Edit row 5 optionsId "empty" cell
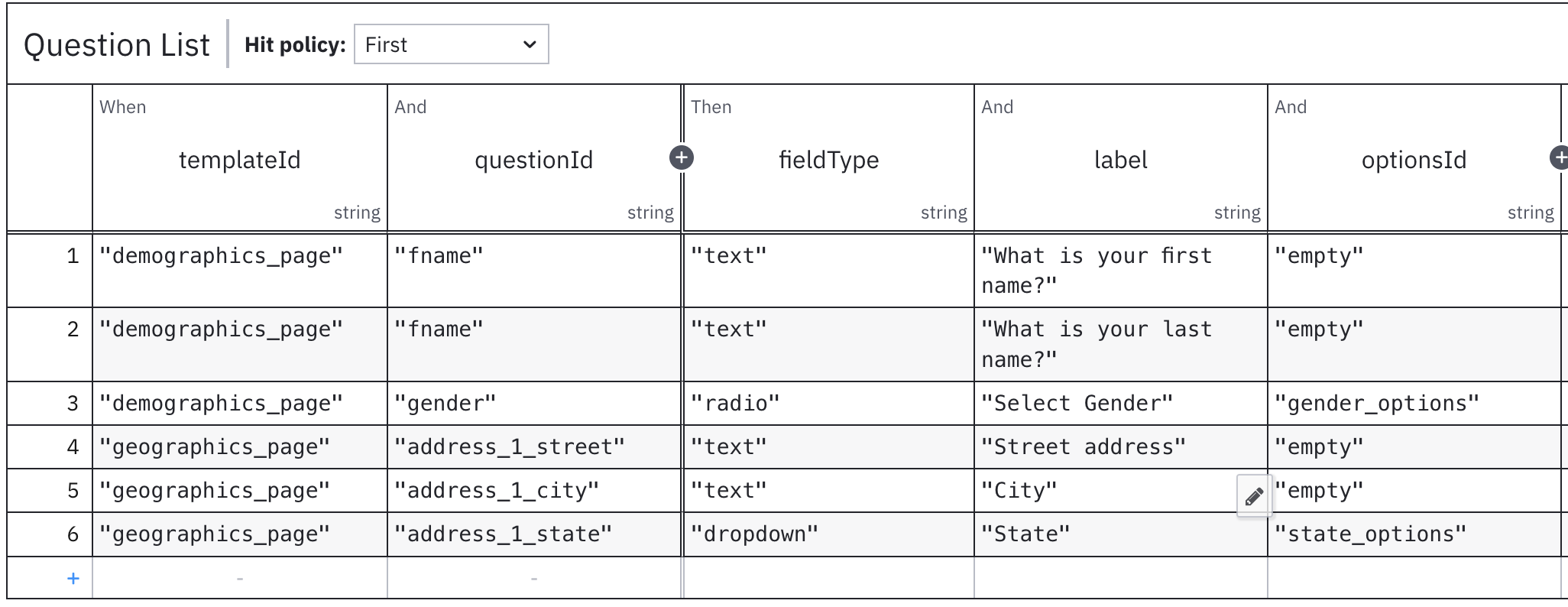The height and width of the screenshot is (607, 1568). tap(1414, 490)
